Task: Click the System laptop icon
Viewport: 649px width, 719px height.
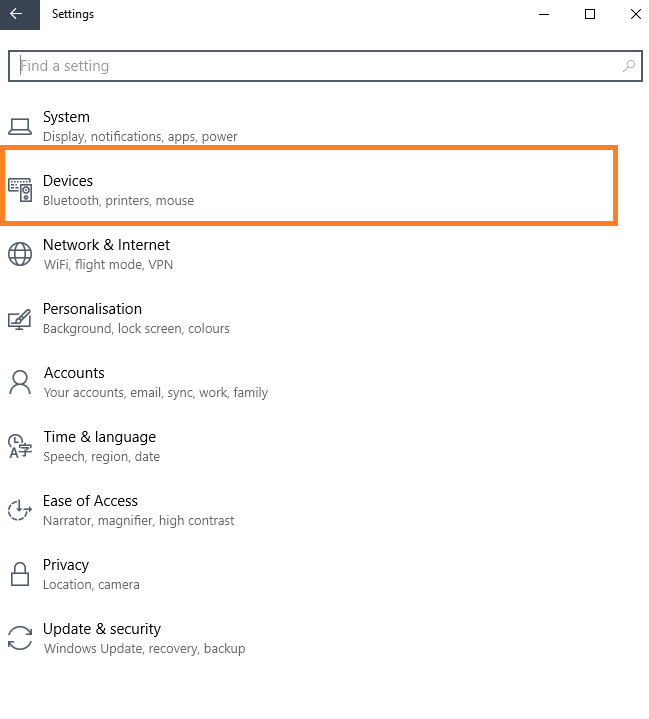Action: pyautogui.click(x=20, y=126)
